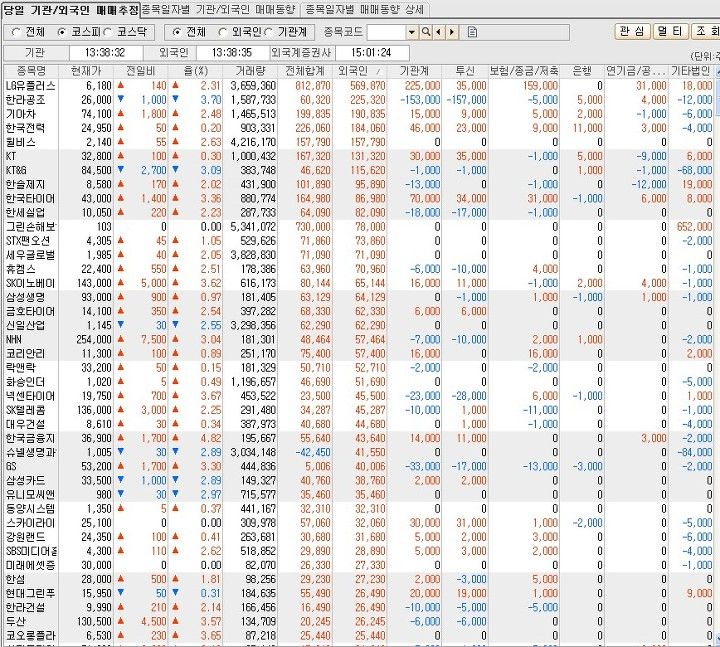
Task: Sort by the 보험/증금/저축 column header
Action: coord(524,71)
